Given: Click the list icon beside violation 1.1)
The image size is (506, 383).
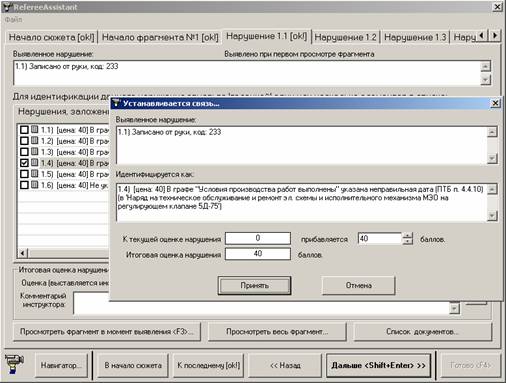Looking at the screenshot, I should pos(35,130).
